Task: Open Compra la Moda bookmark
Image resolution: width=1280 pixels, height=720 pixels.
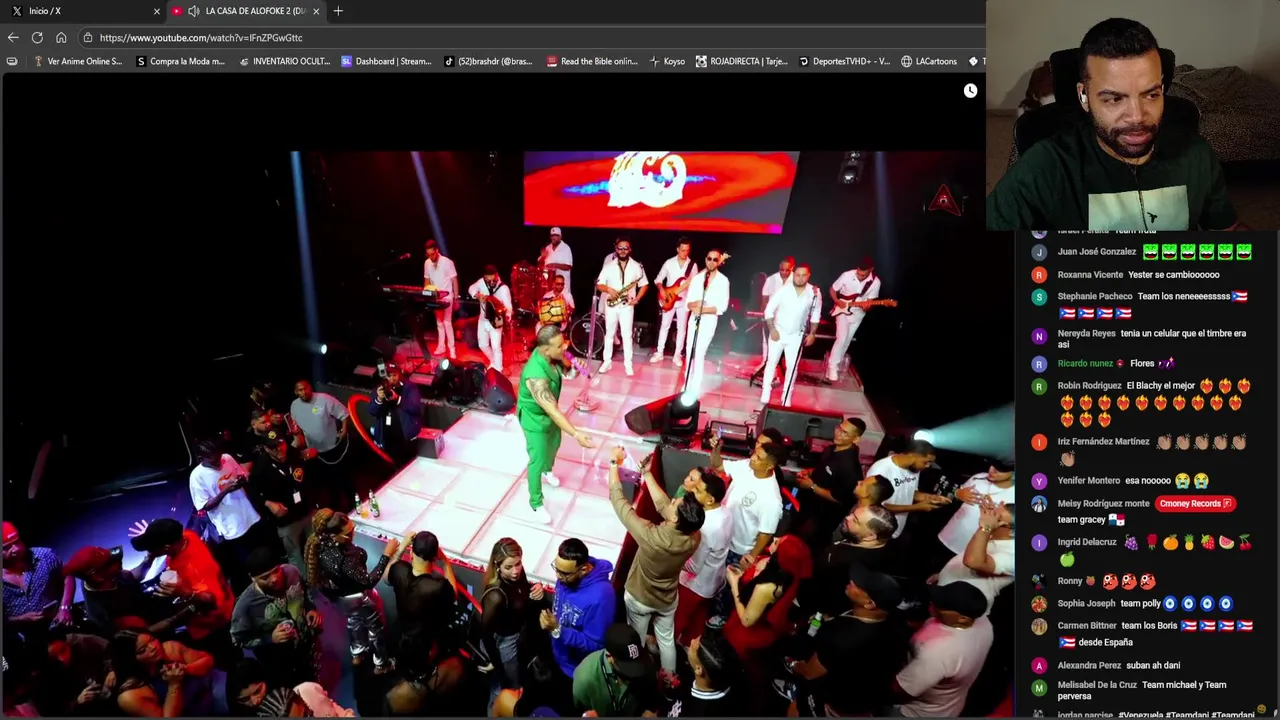Action: [180, 61]
